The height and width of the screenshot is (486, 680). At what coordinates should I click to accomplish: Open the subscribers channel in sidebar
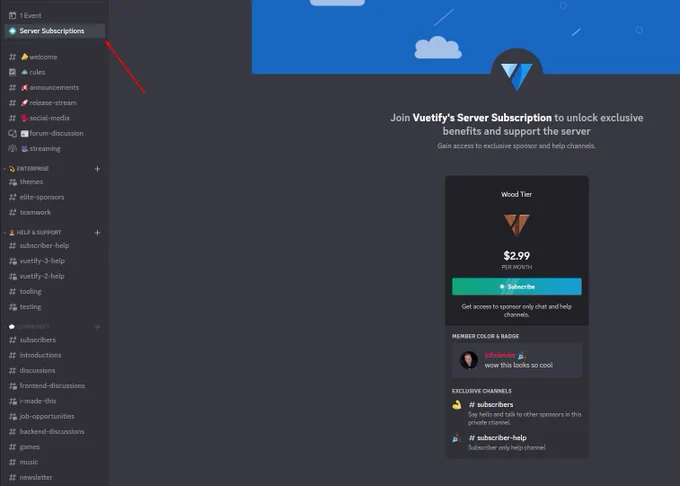click(54, 340)
